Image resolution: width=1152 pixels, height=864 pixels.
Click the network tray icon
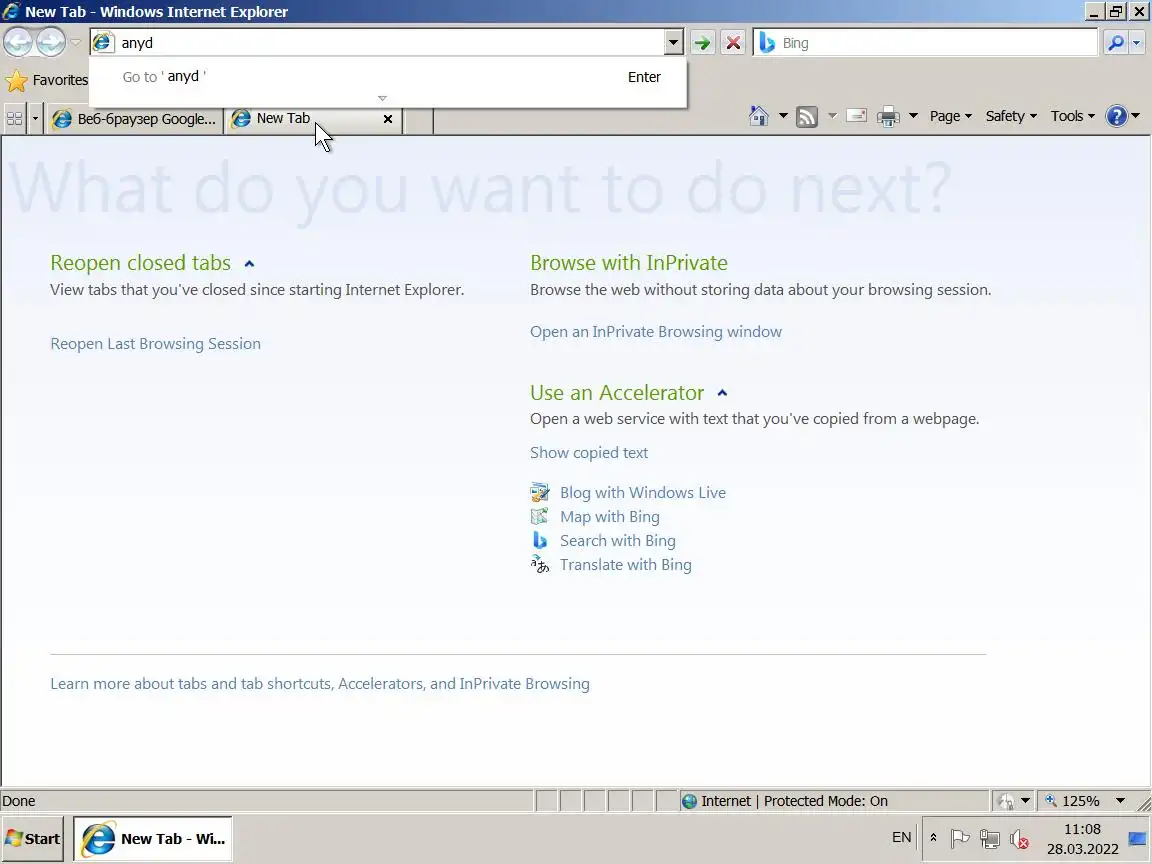(990, 838)
